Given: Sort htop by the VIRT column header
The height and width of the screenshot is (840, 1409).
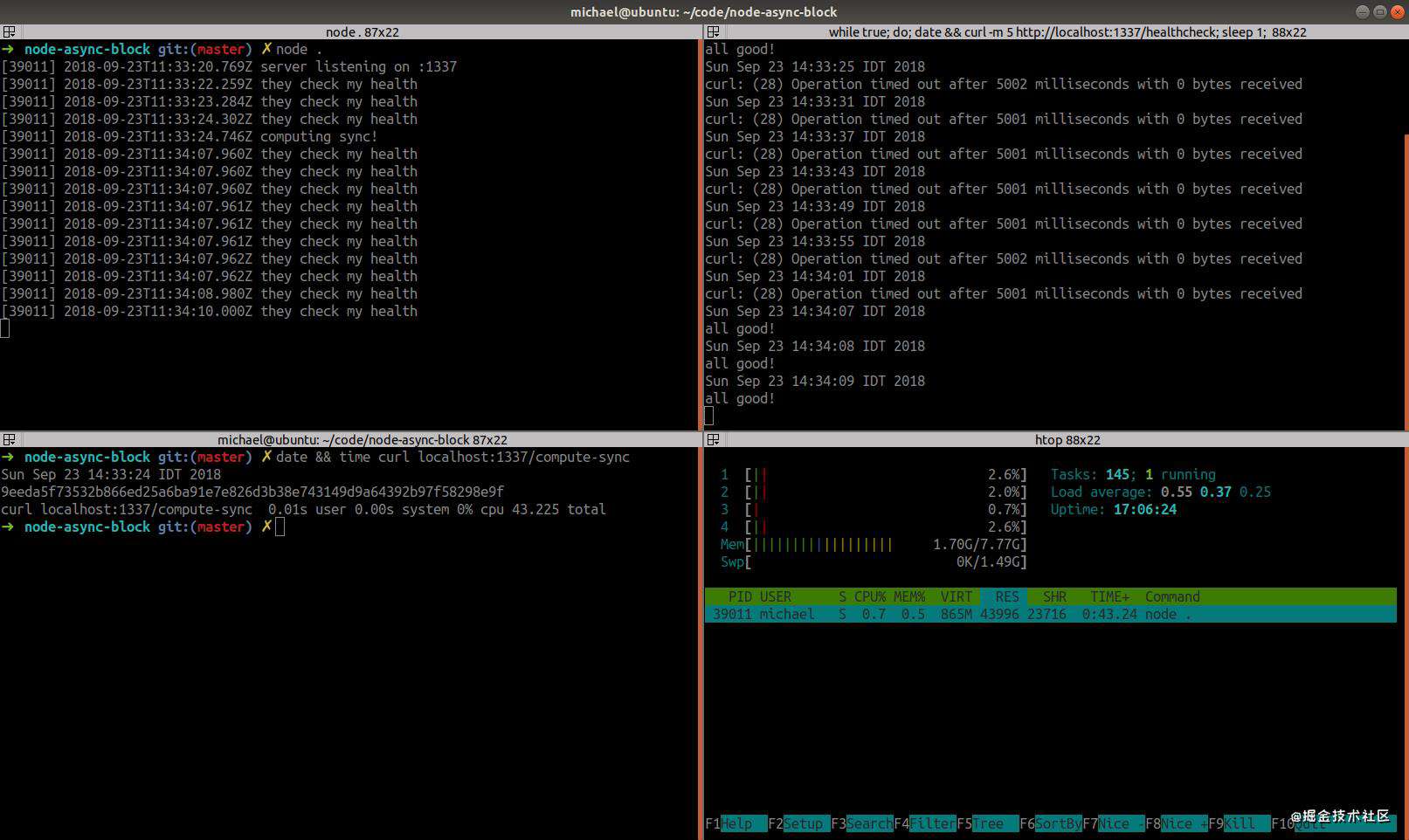Looking at the screenshot, I should tap(956, 596).
